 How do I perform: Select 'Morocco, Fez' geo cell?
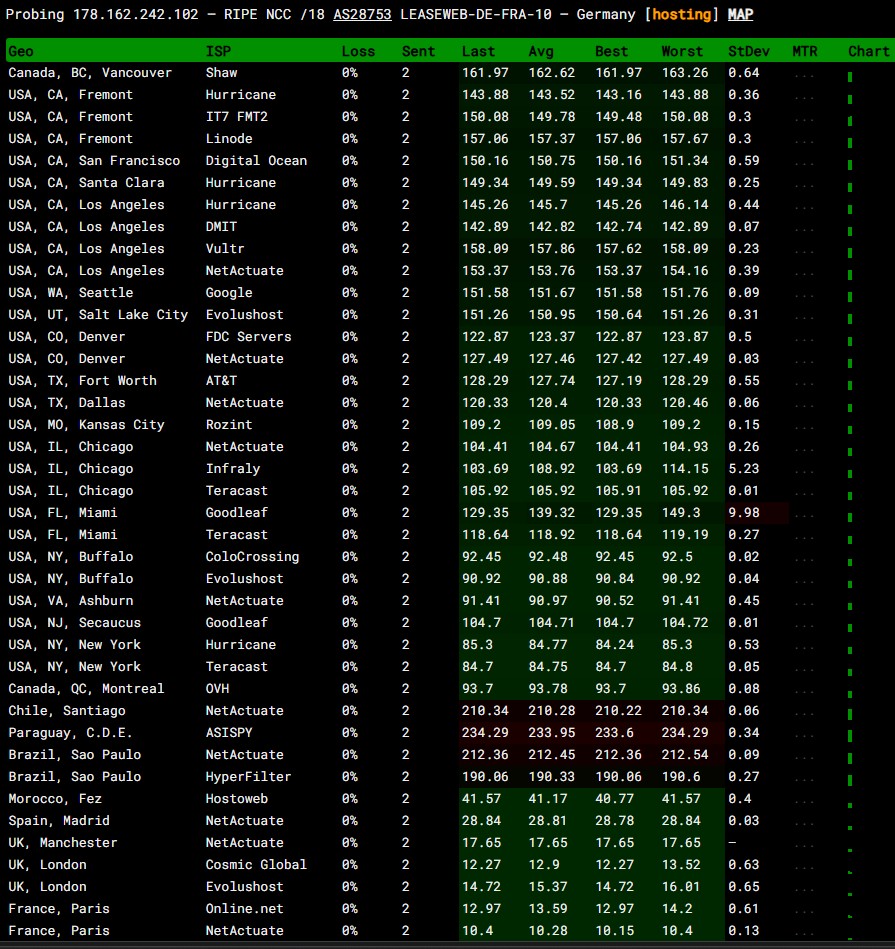click(x=54, y=799)
